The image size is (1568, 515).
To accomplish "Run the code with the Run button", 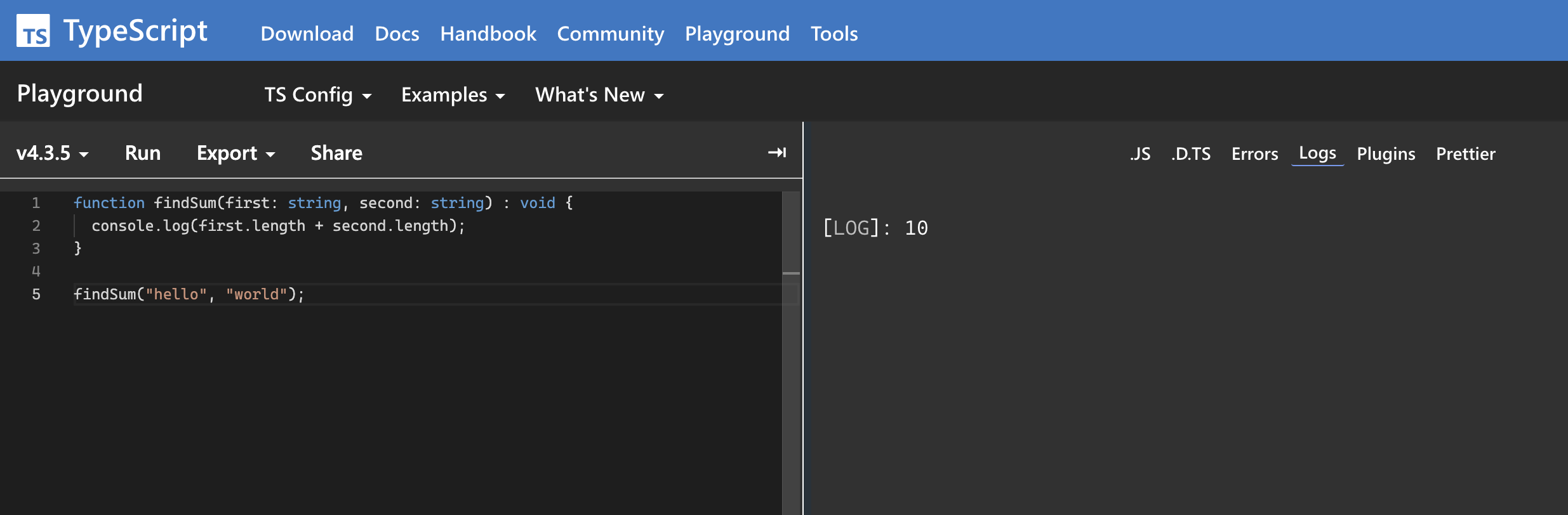I will pos(143,153).
